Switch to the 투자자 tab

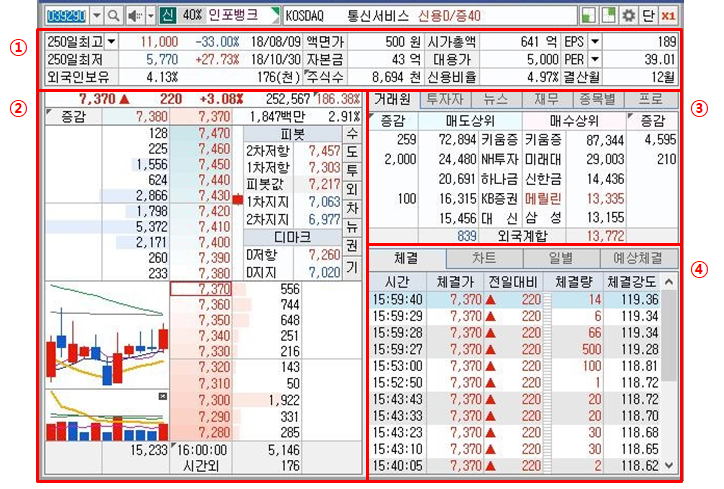click(445, 99)
